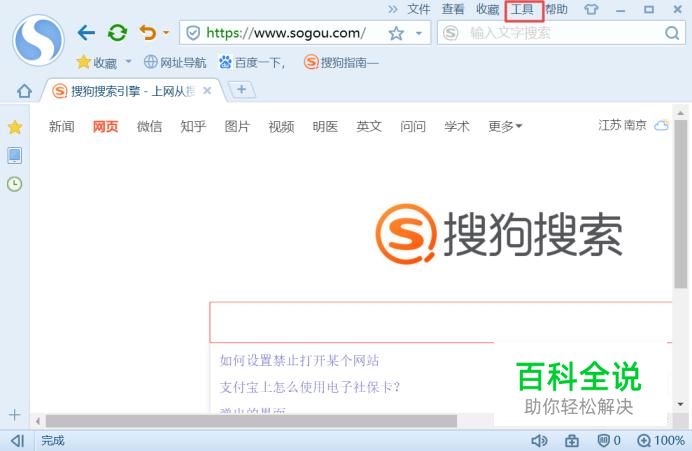Select the 搜狗搜索引擎 tab
The image size is (692, 451).
pyautogui.click(x=132, y=91)
